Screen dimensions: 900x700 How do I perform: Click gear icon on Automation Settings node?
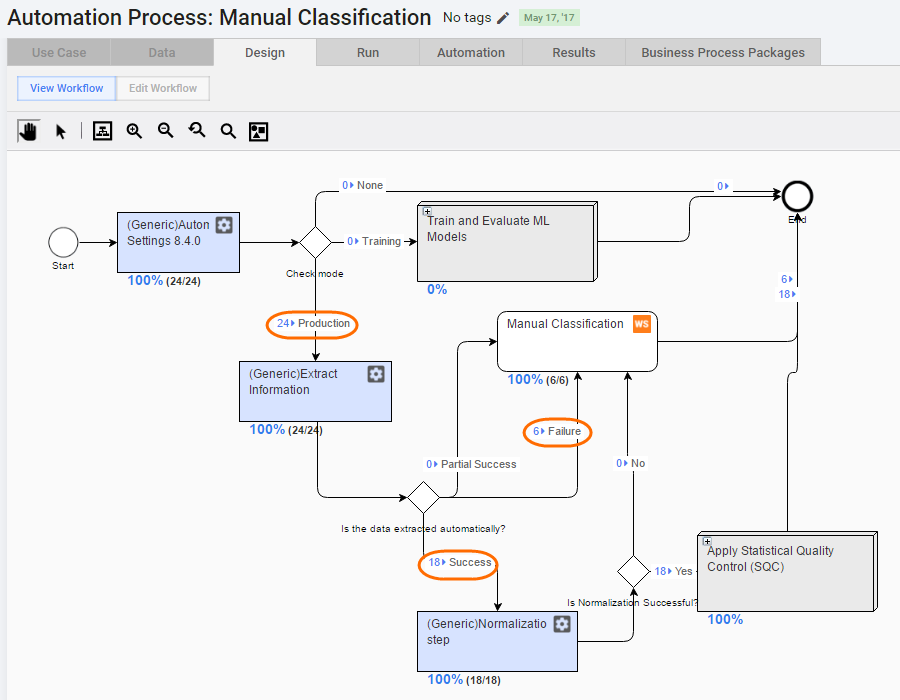click(x=224, y=225)
